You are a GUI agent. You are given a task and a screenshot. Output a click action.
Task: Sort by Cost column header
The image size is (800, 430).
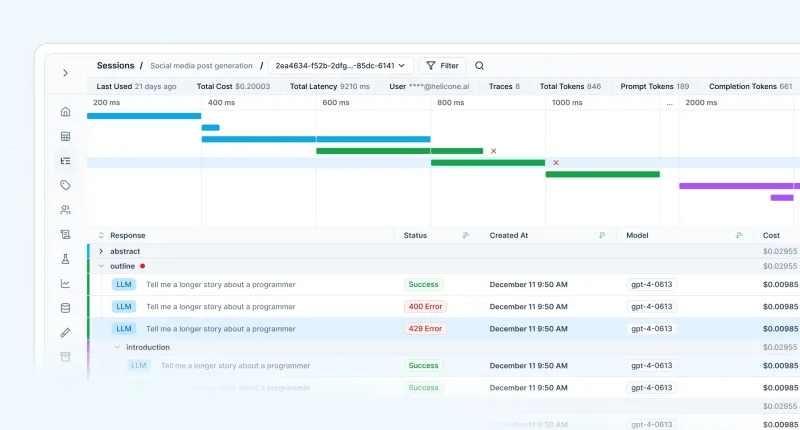tap(771, 235)
